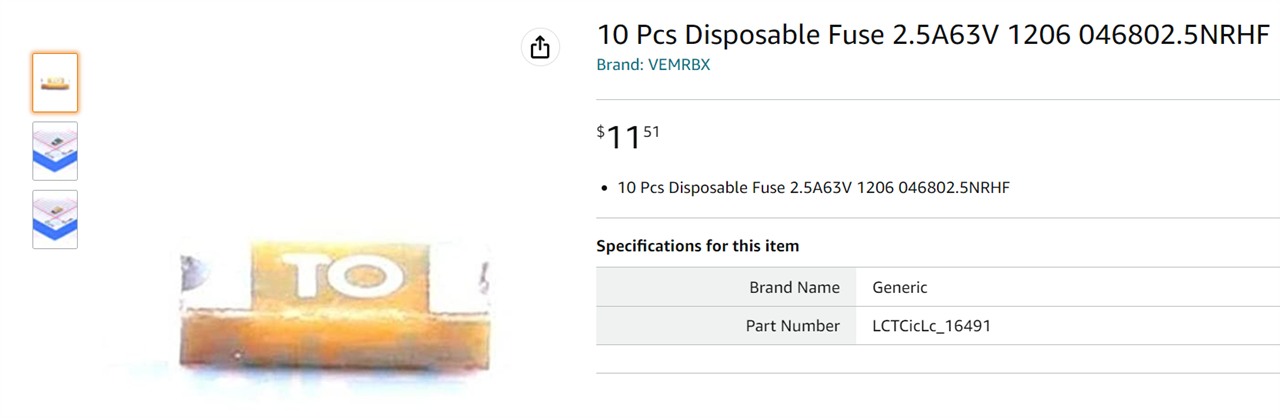This screenshot has height=418, width=1280.
Task: Click the "TO" marking on the fuse image
Action: point(343,275)
